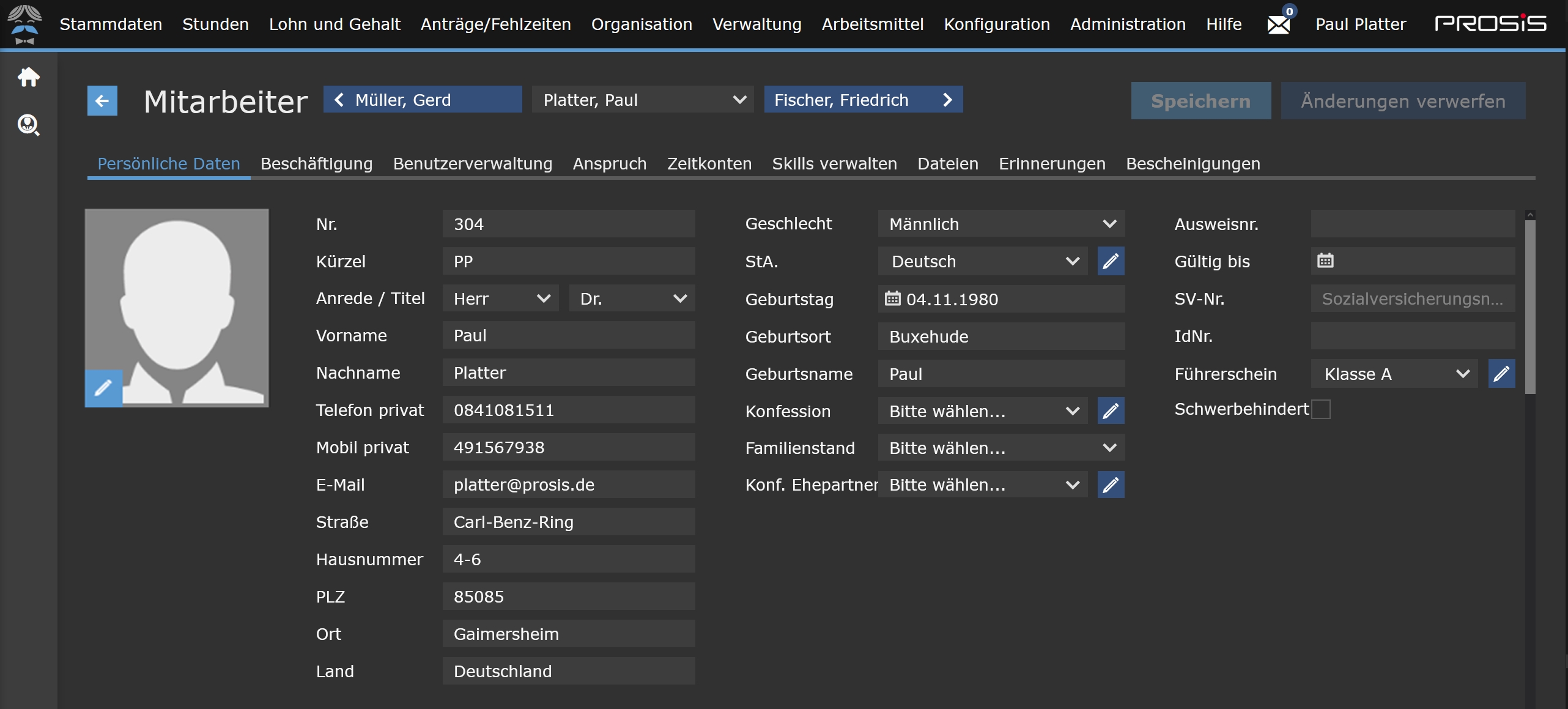The width and height of the screenshot is (1568, 709).
Task: Edit profile photo with pencil icon
Action: [x=103, y=388]
